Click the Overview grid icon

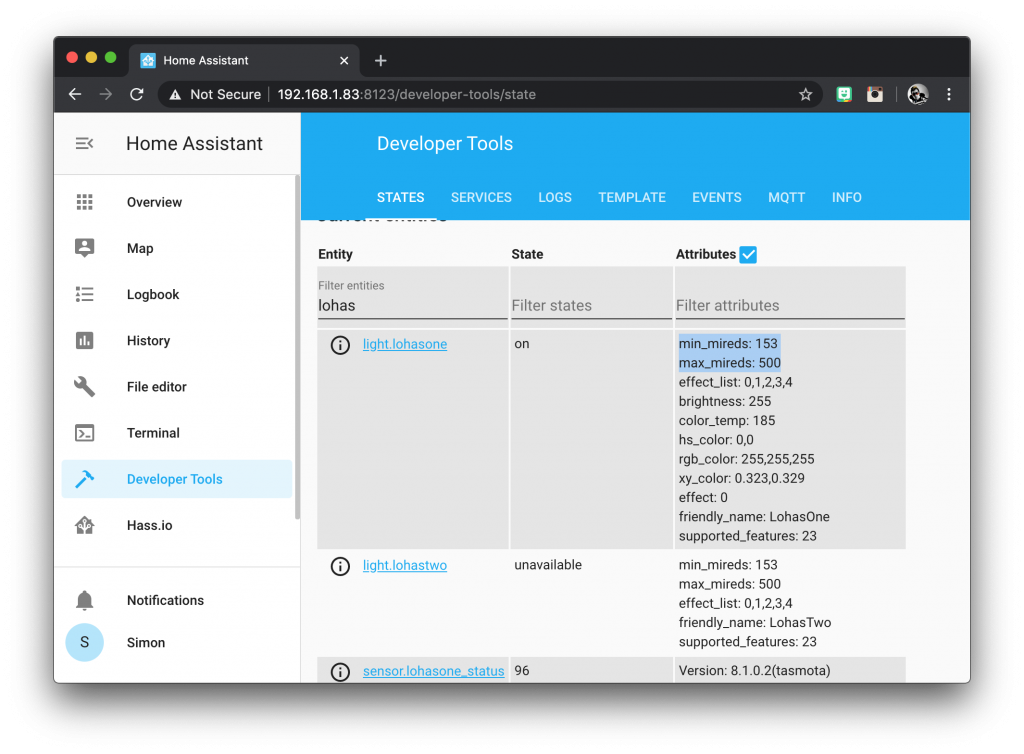tap(84, 202)
